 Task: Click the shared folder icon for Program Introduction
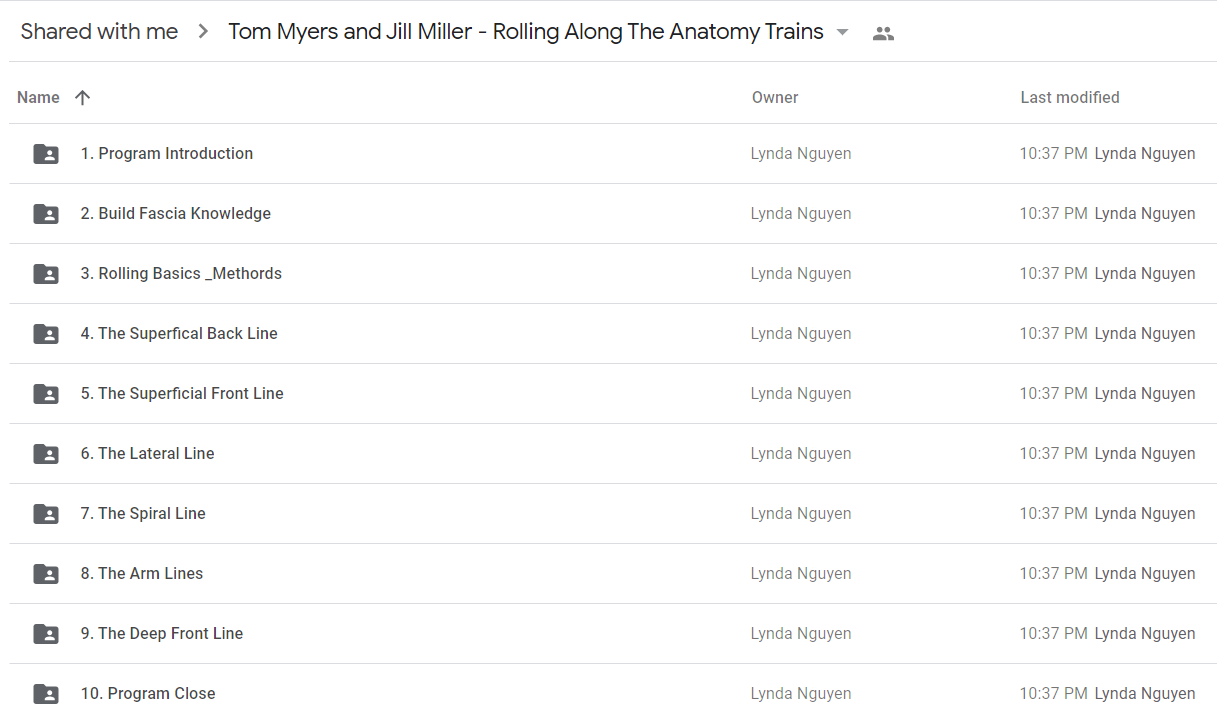click(46, 154)
